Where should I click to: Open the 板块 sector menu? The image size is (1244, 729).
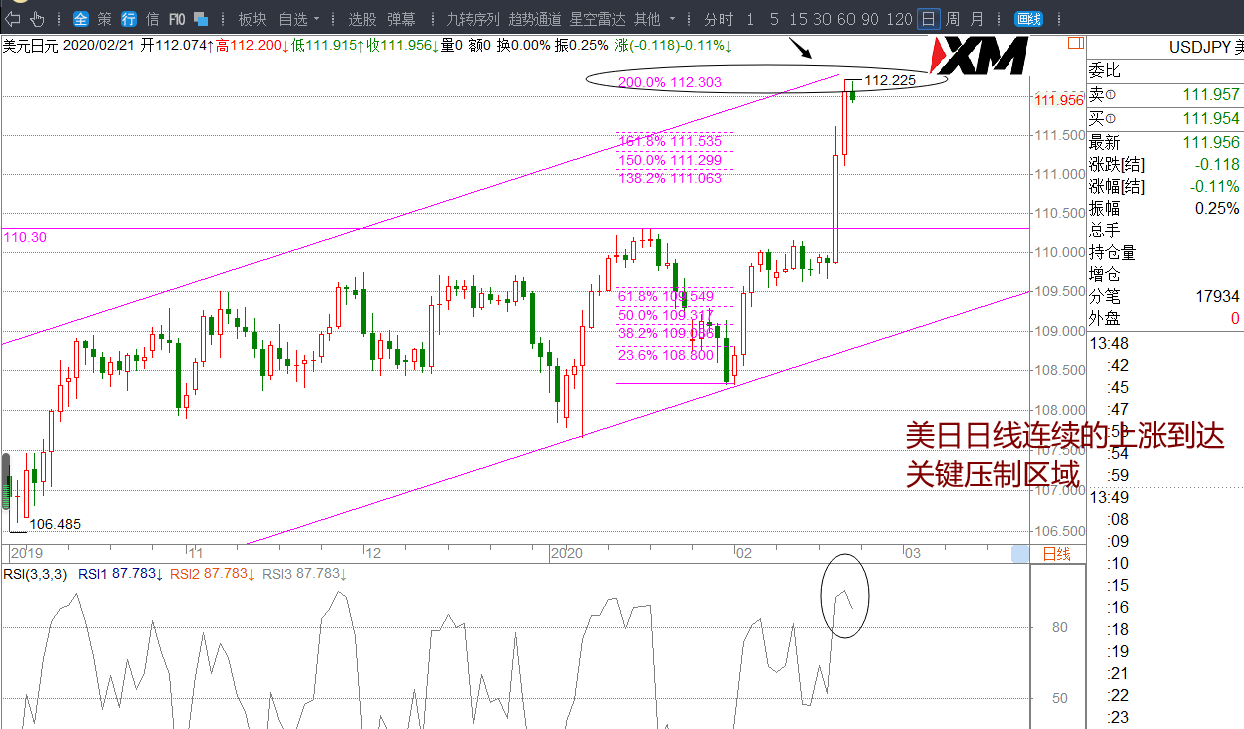[x=252, y=18]
